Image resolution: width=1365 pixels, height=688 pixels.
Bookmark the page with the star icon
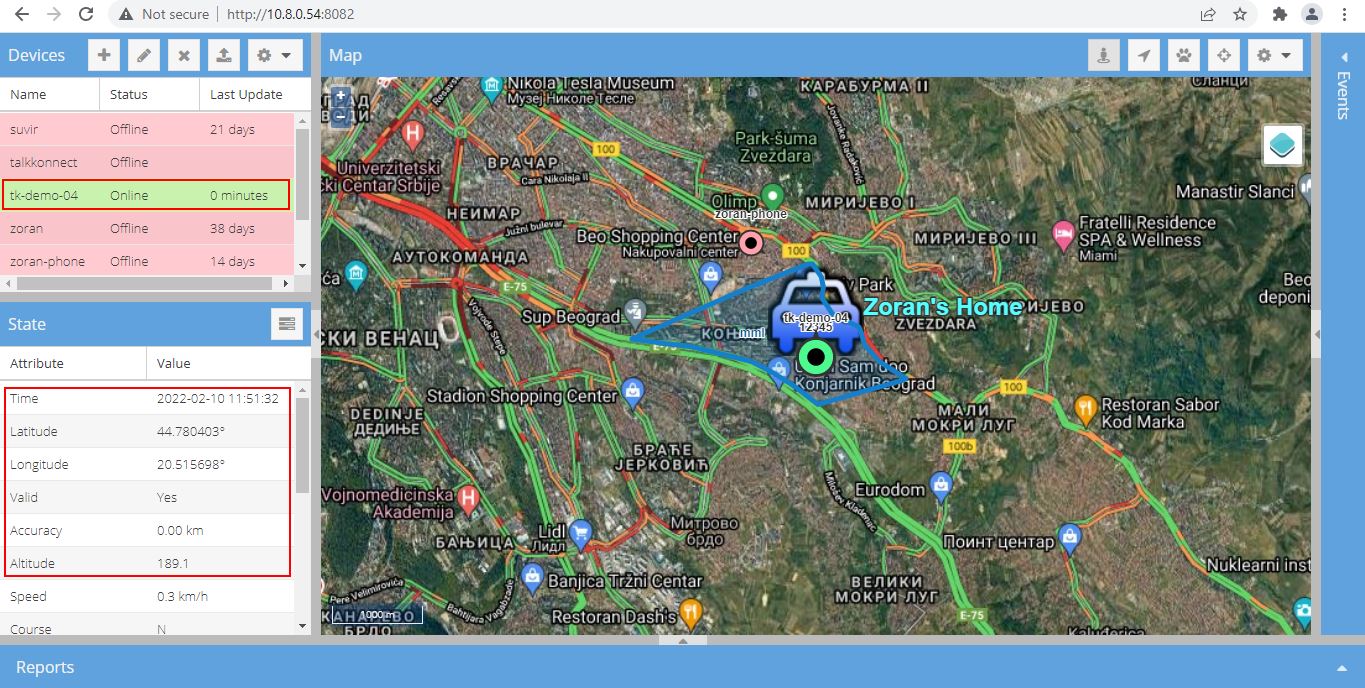[1240, 14]
